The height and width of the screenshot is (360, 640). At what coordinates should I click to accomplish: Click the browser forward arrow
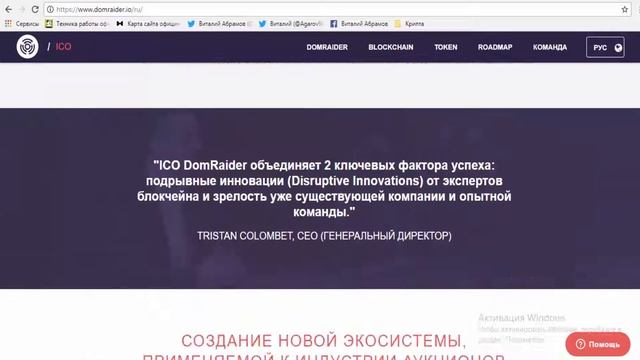(x=22, y=9)
